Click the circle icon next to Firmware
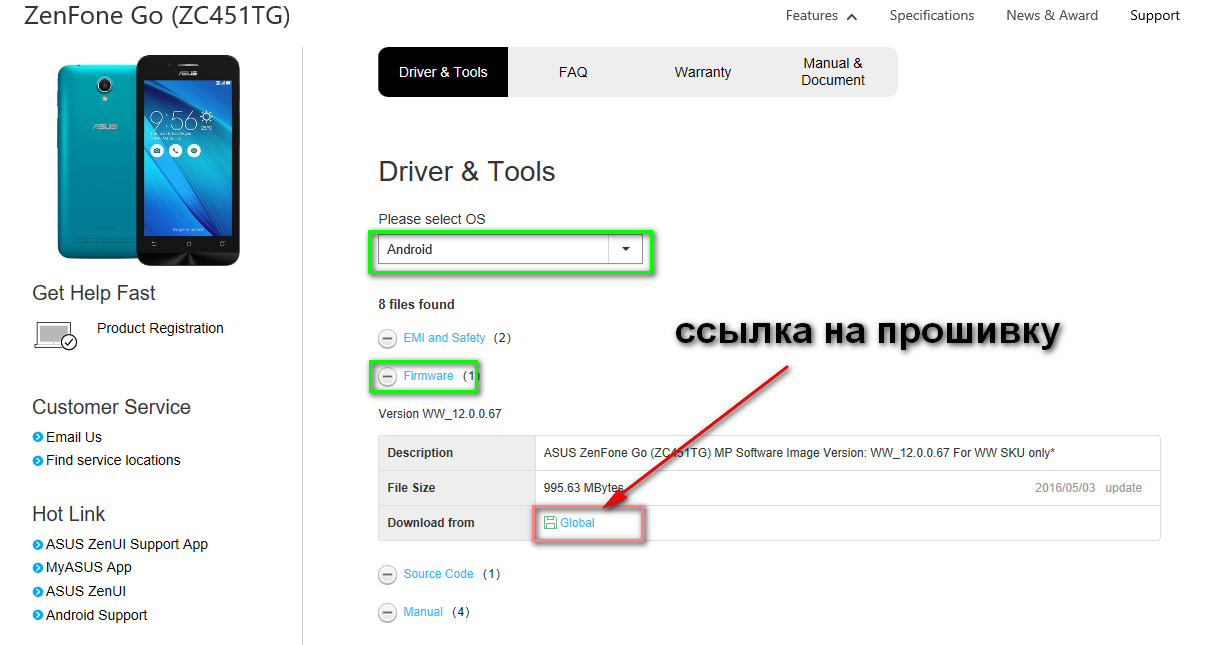Viewport: 1222px width, 645px height. pyautogui.click(x=387, y=377)
